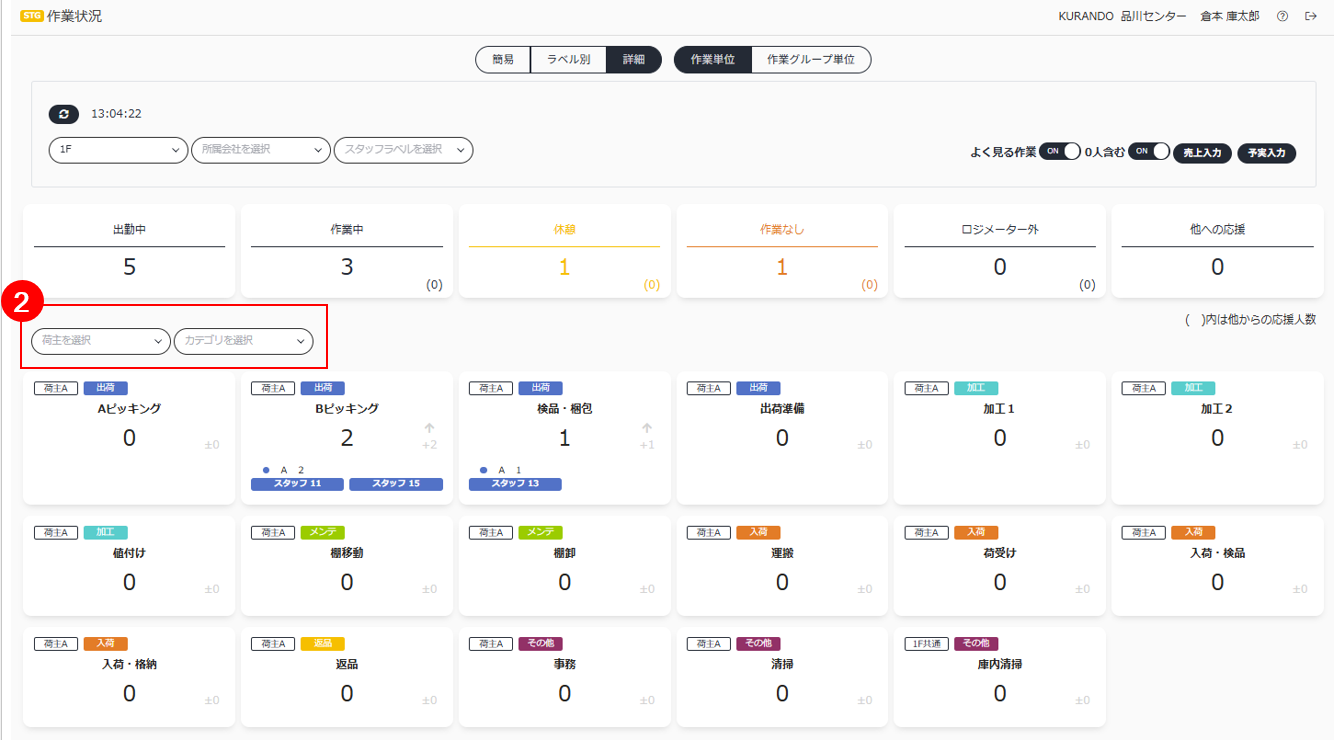This screenshot has height=740, width=1334.
Task: Select the 作業単位 tab
Action: click(x=712, y=60)
